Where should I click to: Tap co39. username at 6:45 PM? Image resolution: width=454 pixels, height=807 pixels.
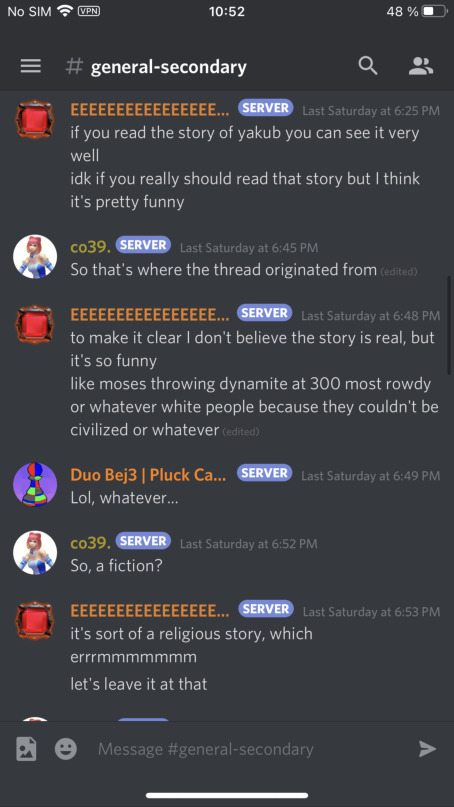(x=91, y=247)
